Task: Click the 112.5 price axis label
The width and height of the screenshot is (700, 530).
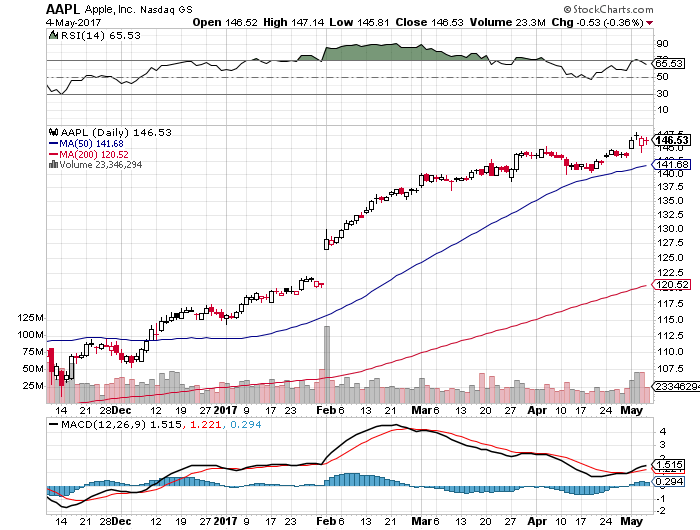Action: 670,335
